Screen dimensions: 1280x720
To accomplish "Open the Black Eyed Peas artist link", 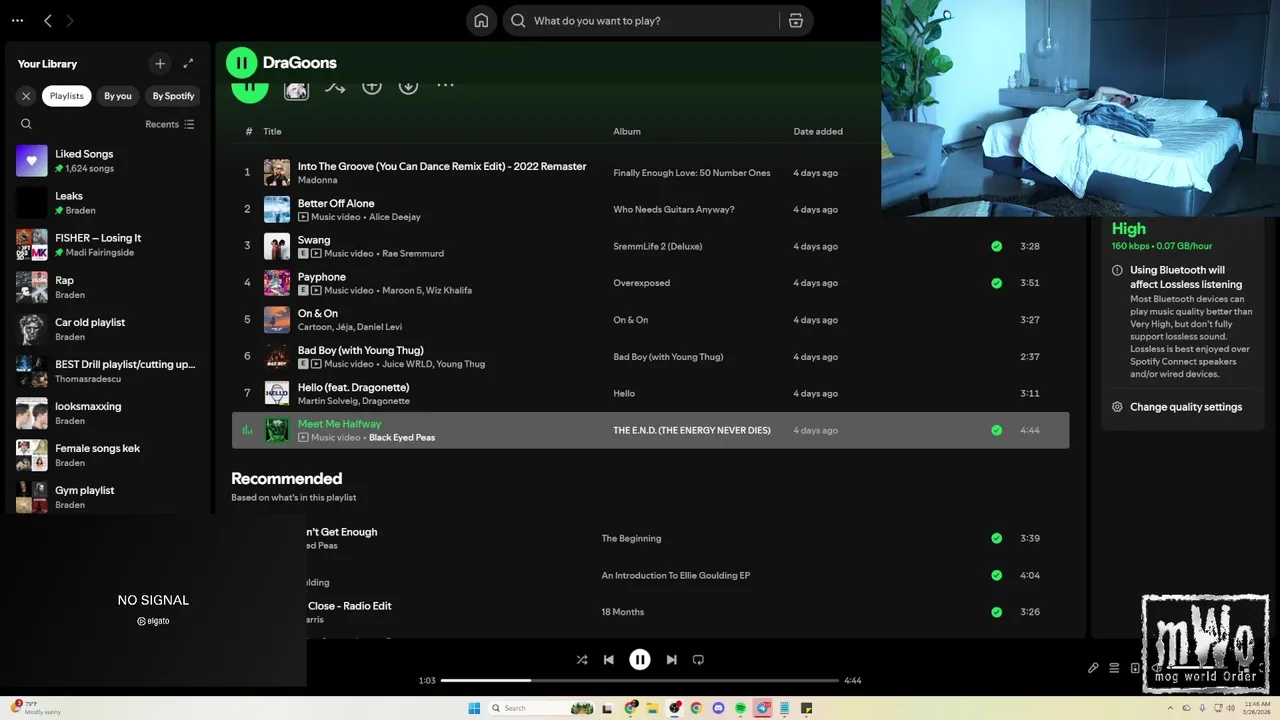I will point(402,438).
